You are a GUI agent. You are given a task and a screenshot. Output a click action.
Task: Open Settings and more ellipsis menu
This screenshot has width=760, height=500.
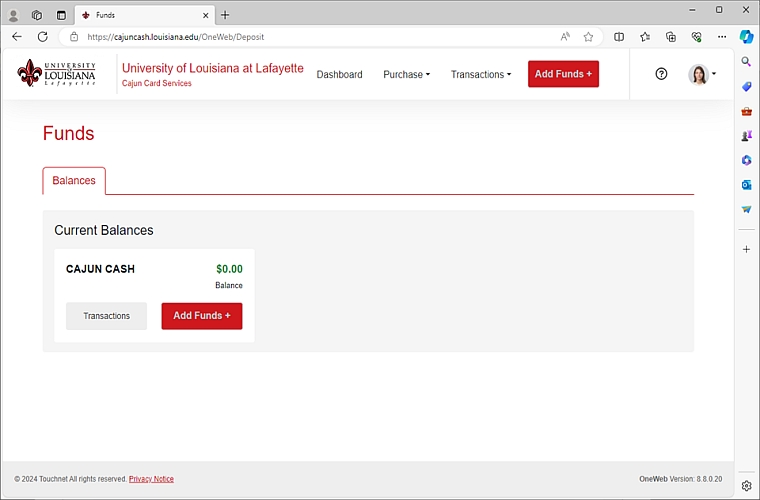tap(722, 37)
